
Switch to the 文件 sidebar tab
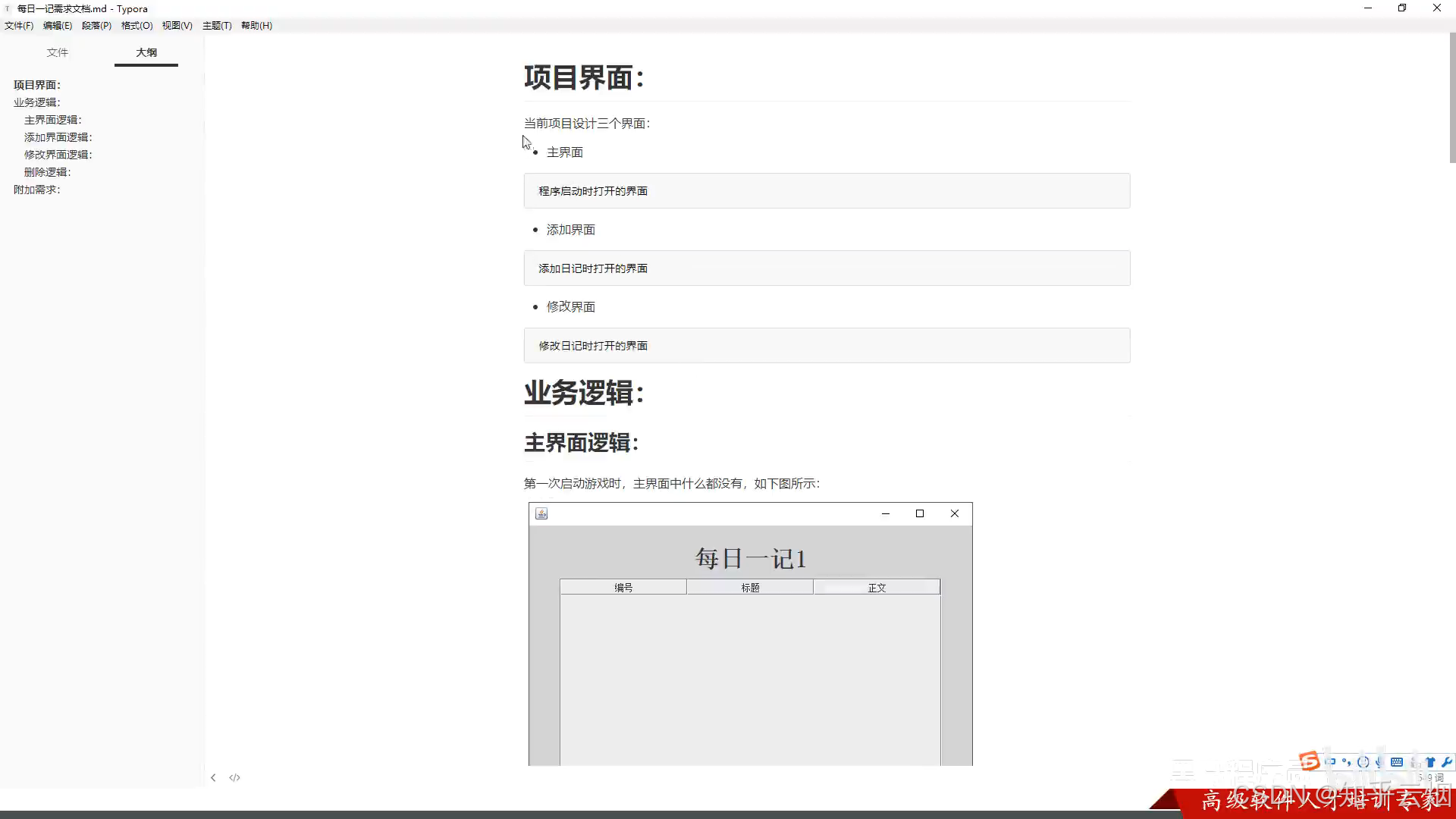pos(57,52)
